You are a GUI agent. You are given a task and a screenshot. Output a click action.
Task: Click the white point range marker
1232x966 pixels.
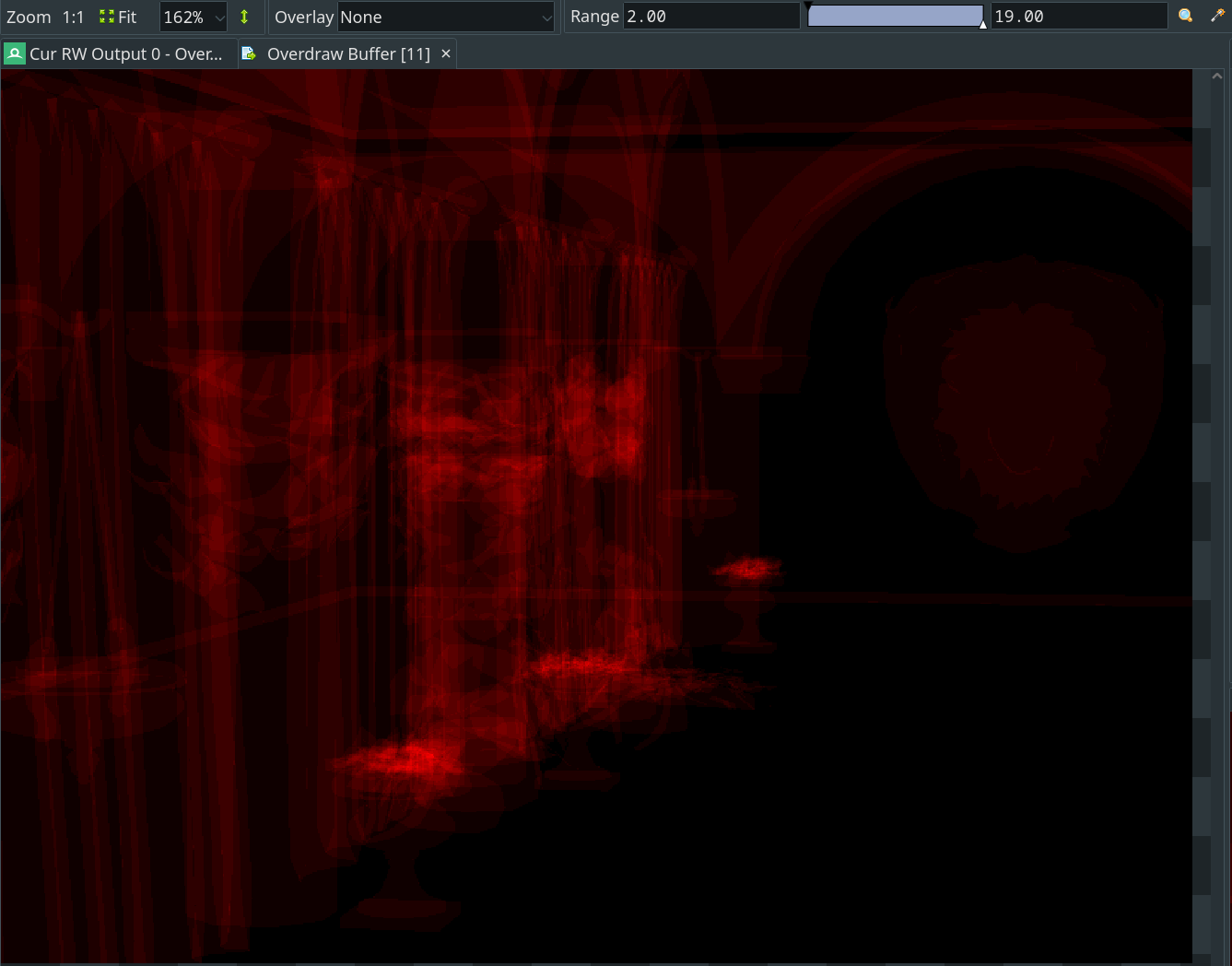click(983, 25)
